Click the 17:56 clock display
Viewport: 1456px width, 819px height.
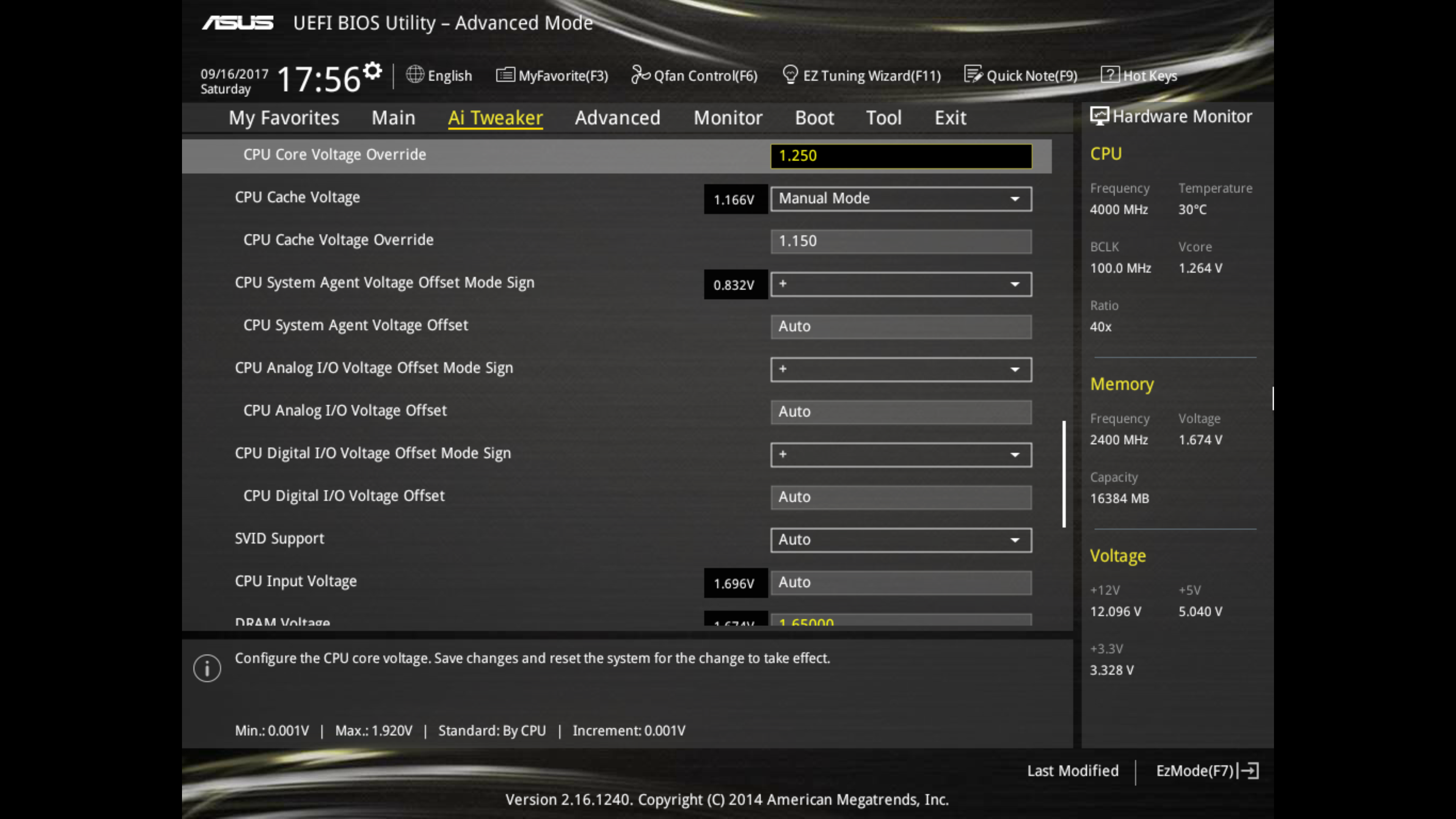[x=319, y=78]
